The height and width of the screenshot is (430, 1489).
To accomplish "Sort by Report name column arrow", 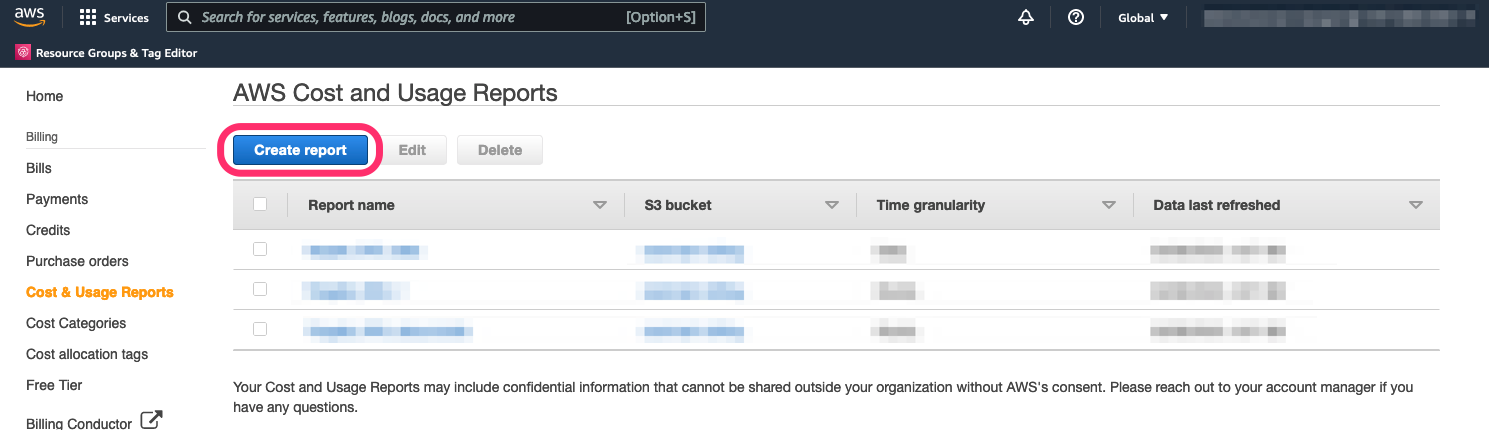I will pyautogui.click(x=600, y=205).
